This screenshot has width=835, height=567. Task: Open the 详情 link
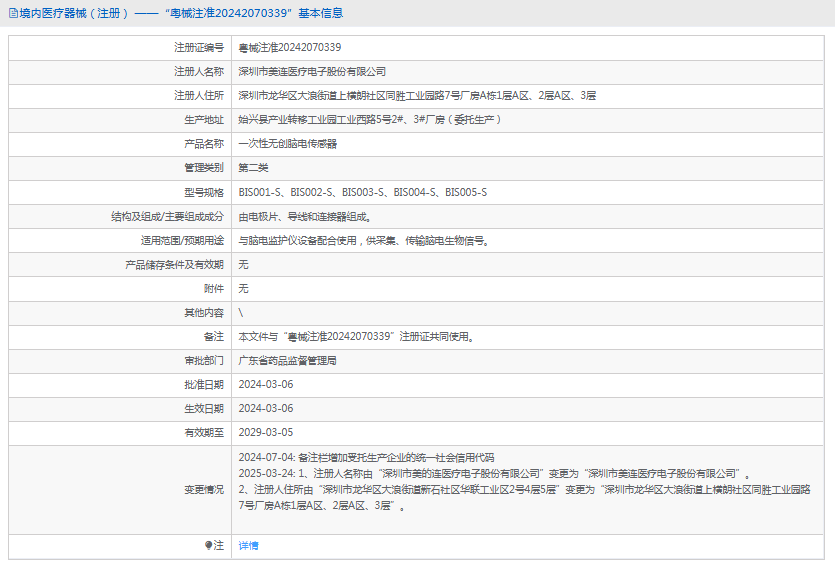click(x=248, y=546)
